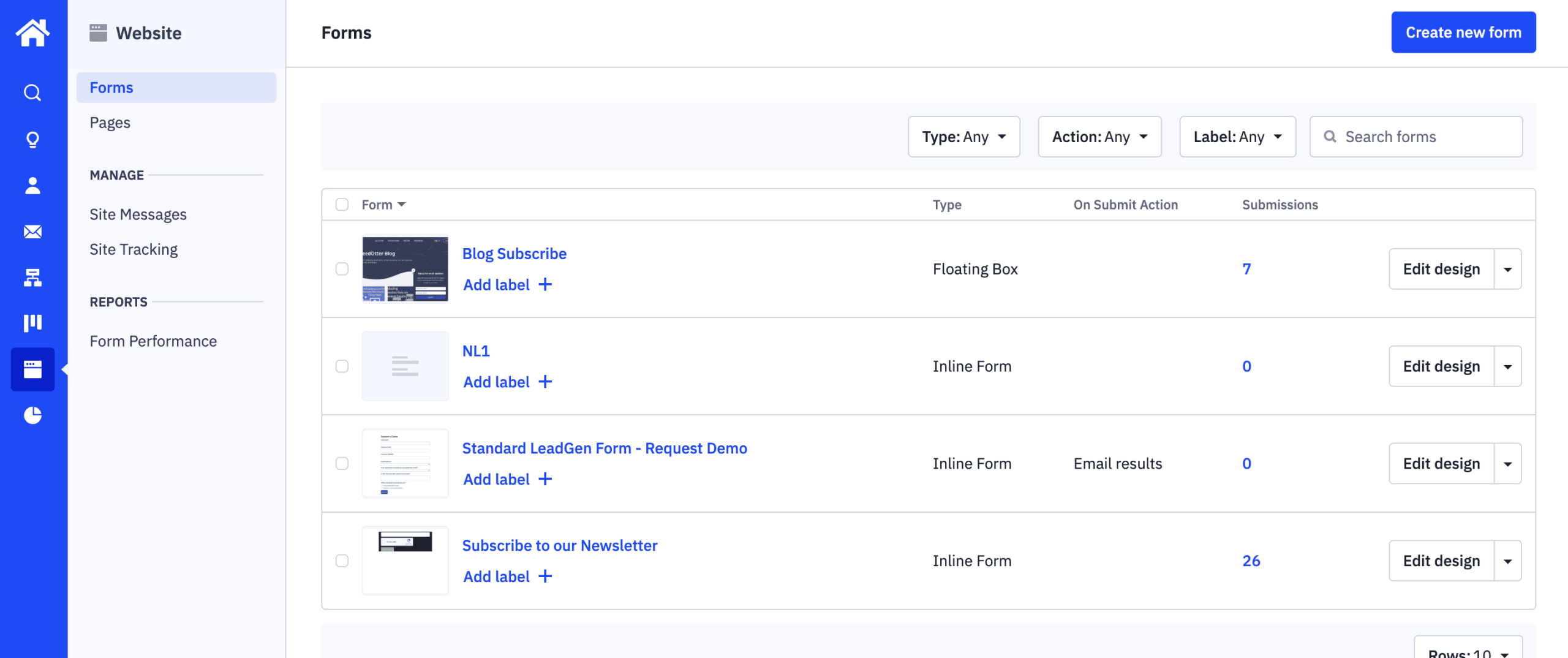Click the pie chart icon in sidebar
This screenshot has width=1568, height=658.
point(32,415)
